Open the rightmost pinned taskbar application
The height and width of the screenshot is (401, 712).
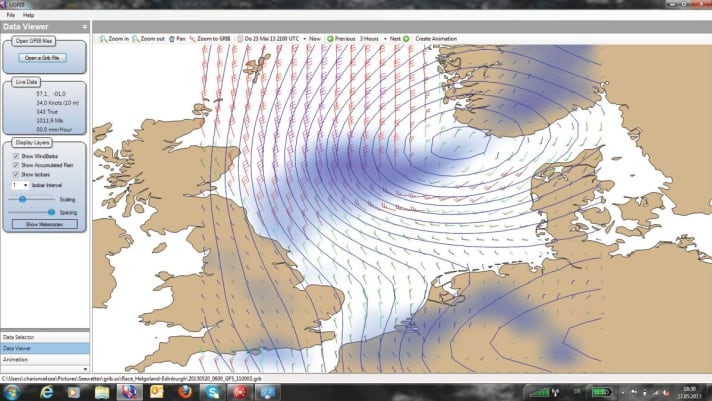coord(267,392)
